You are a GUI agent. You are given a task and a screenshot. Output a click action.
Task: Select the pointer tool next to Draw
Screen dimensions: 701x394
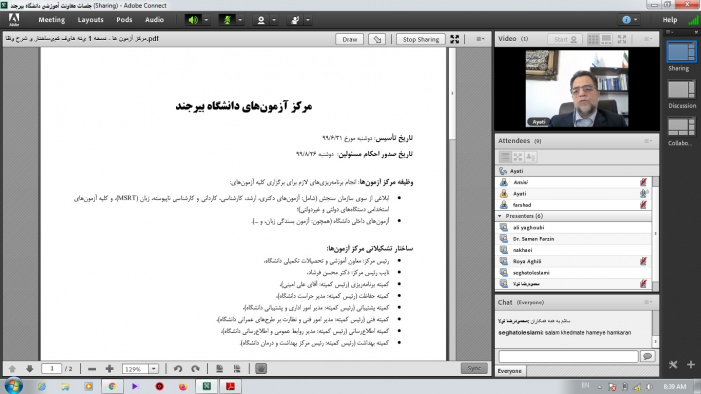point(377,39)
